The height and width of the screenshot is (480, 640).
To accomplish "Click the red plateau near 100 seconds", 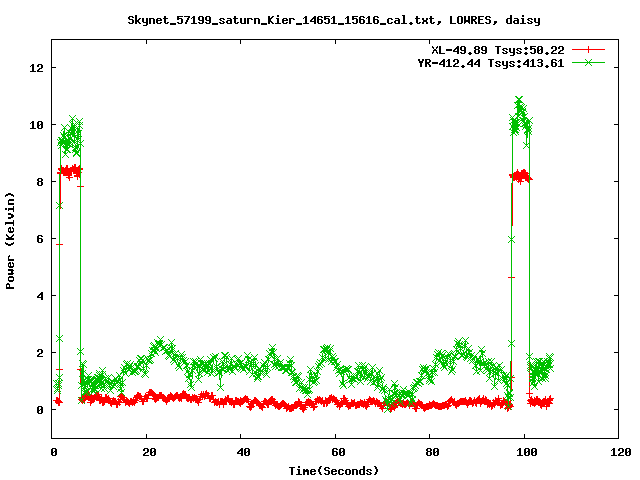I will (521, 176).
